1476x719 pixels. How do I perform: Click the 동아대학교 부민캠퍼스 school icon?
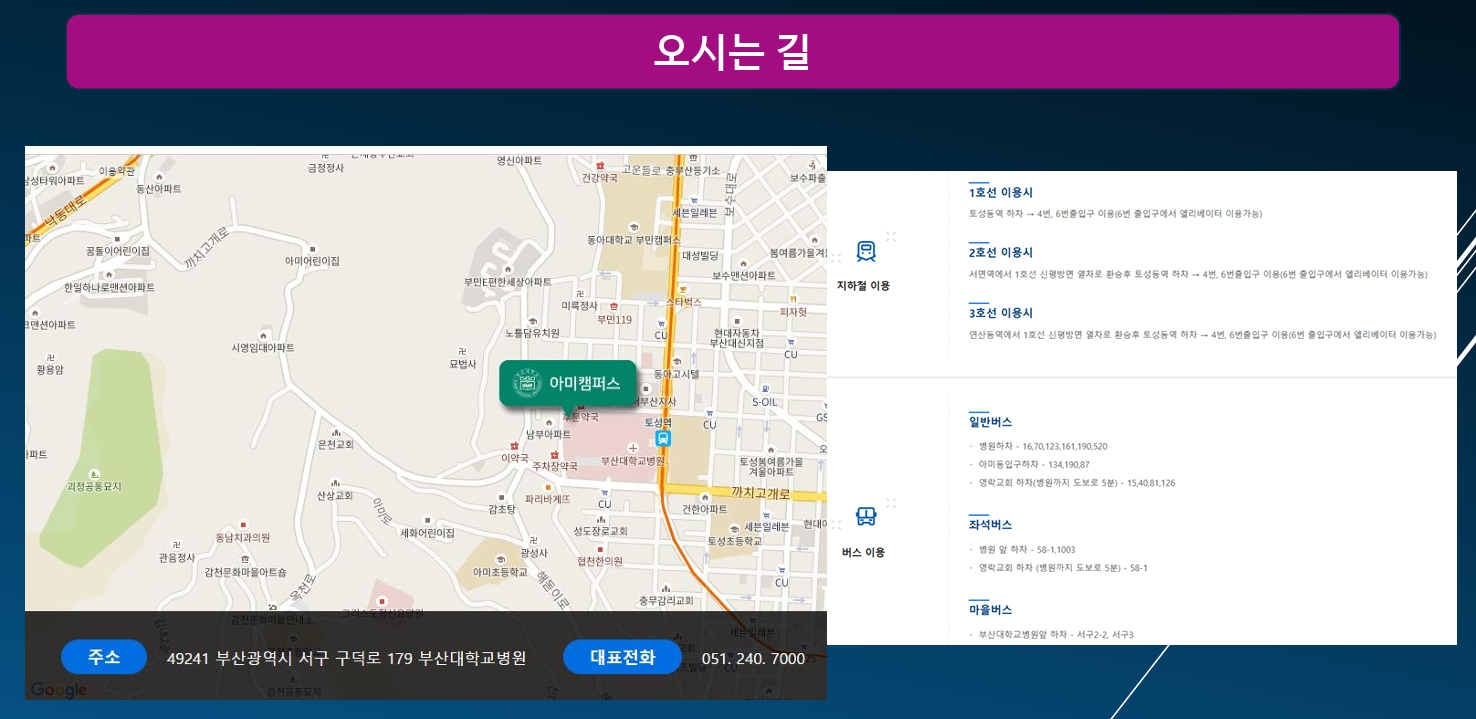click(634, 227)
